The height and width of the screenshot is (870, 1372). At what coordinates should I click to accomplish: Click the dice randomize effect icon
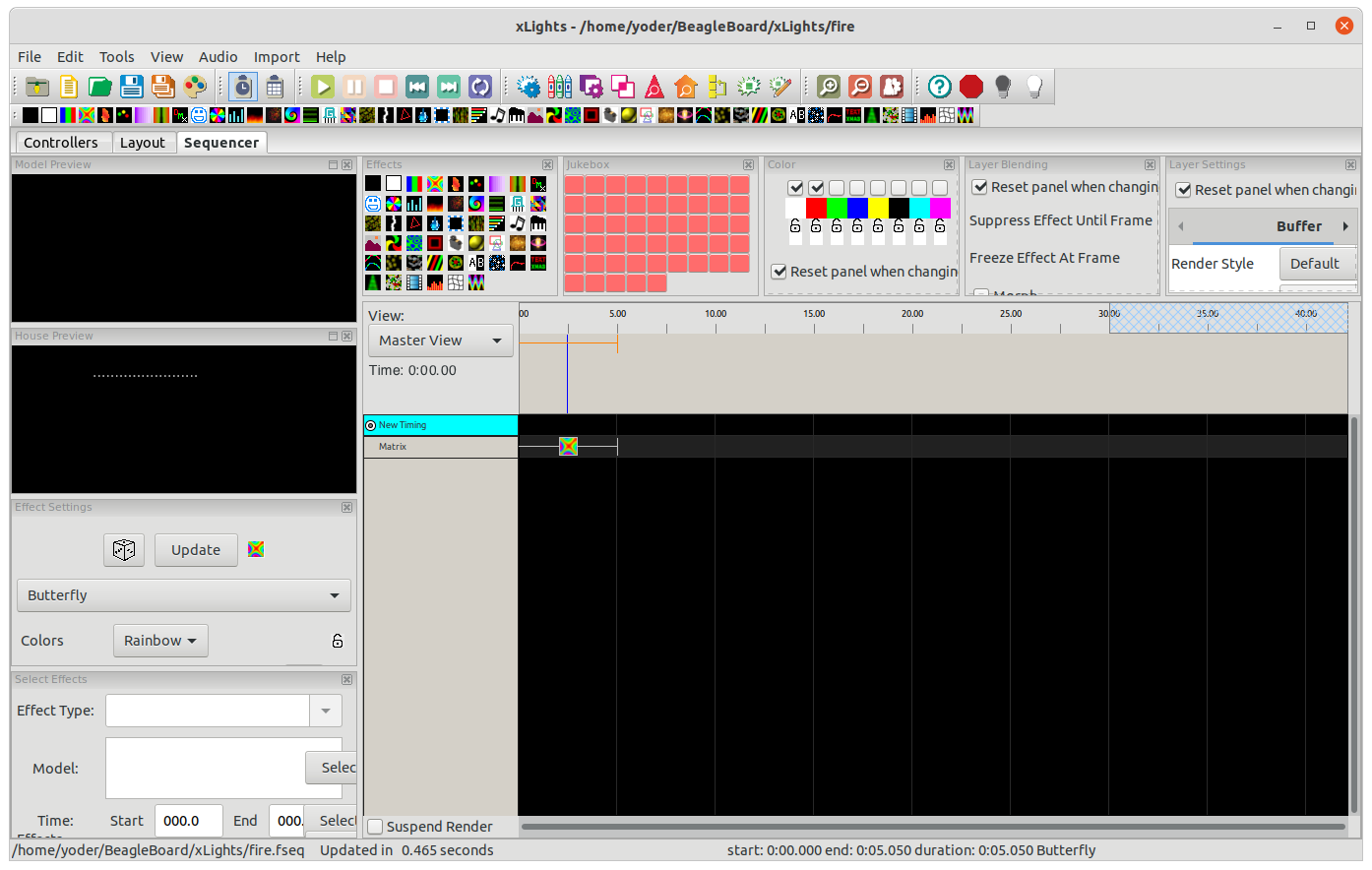[124, 550]
